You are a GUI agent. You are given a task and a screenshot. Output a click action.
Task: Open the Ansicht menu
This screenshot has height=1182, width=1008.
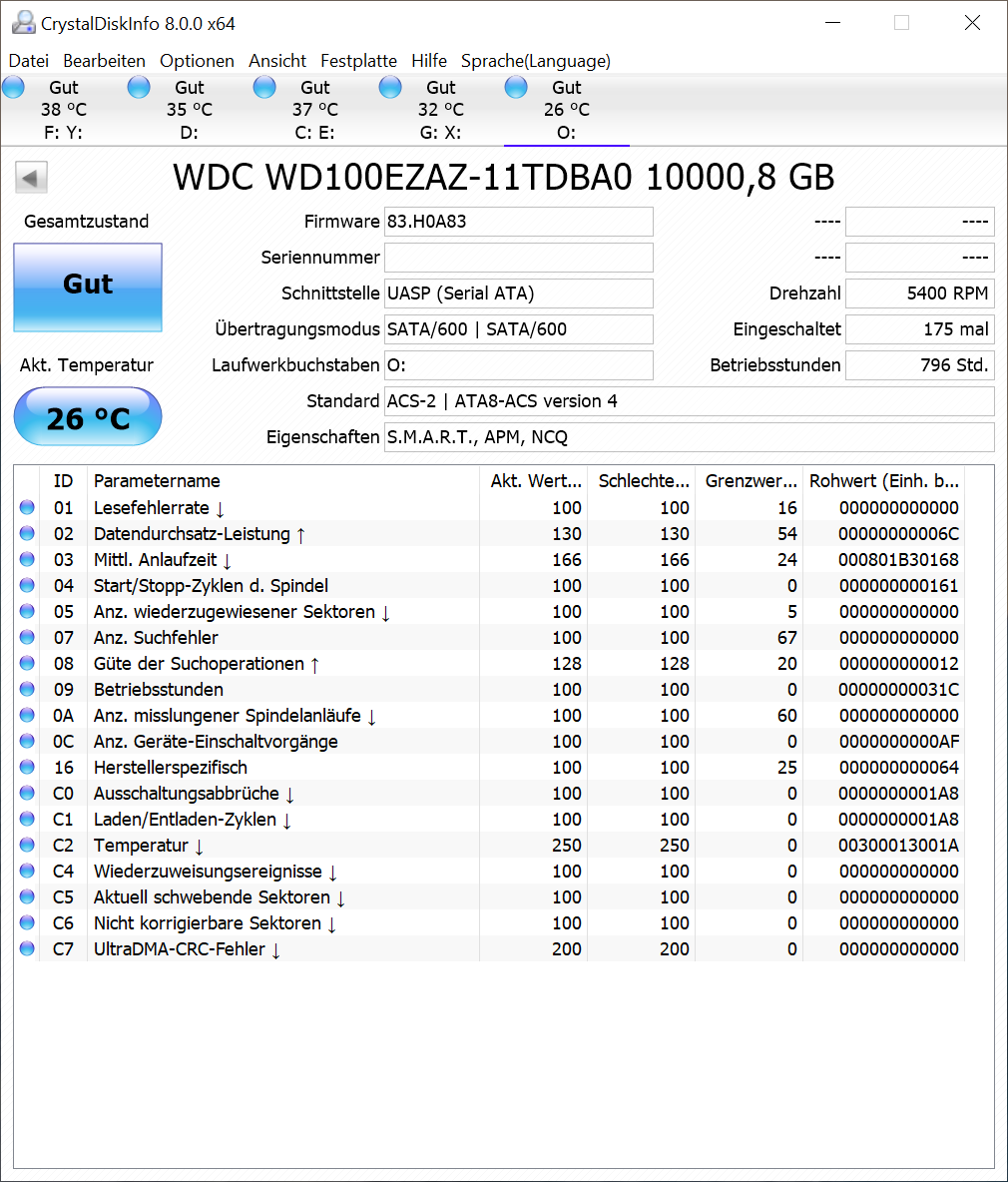(277, 61)
